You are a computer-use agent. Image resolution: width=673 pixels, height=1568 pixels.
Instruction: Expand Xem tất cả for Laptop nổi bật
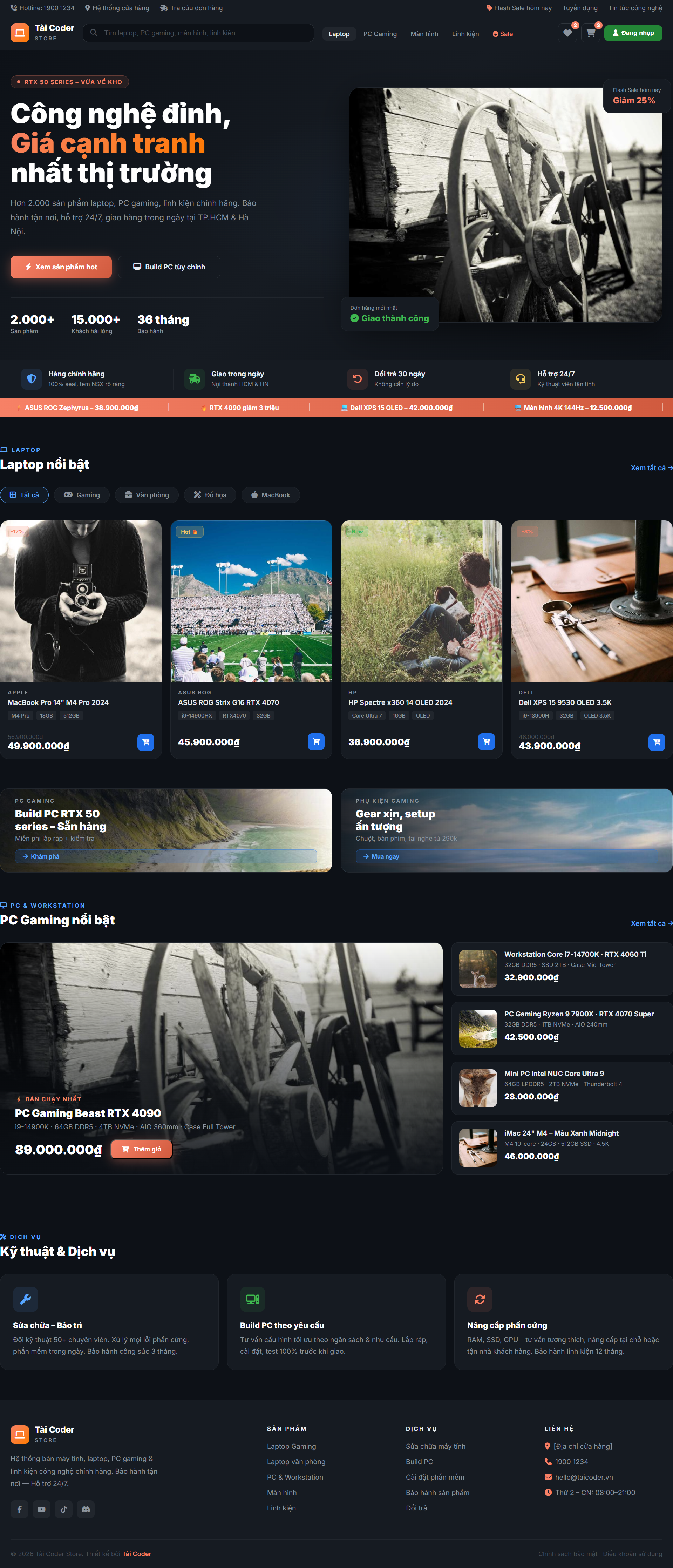651,468
